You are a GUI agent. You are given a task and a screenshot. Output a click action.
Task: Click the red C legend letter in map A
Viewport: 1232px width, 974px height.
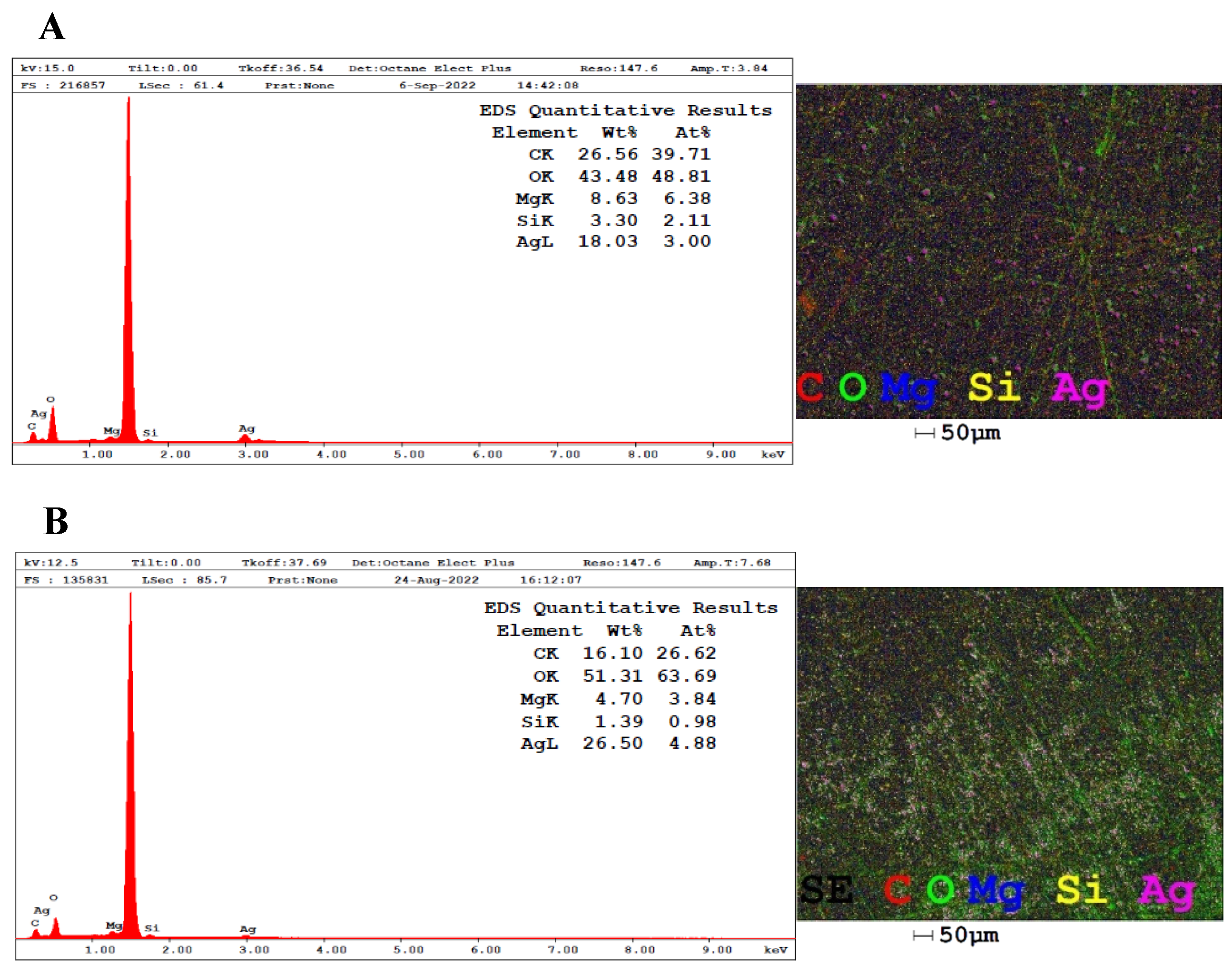pyautogui.click(x=810, y=388)
